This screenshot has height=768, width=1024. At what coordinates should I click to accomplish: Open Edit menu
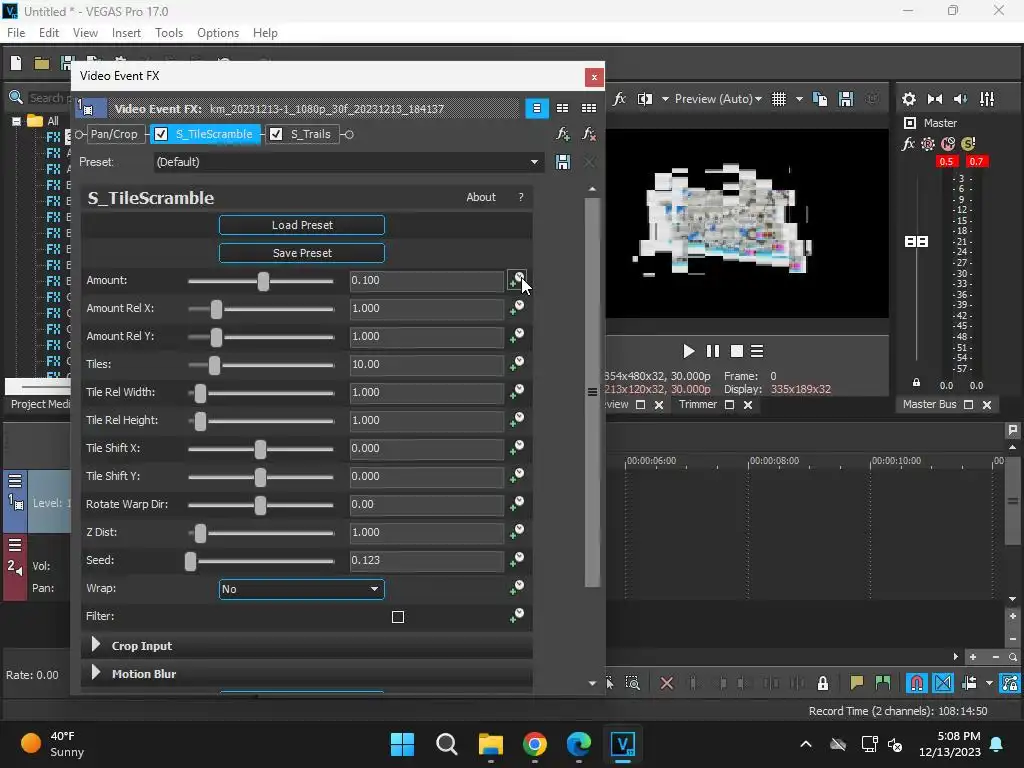click(x=48, y=33)
